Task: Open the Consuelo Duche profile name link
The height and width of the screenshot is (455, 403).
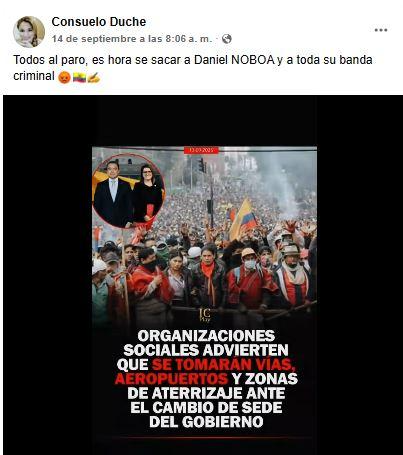Action: coord(99,22)
